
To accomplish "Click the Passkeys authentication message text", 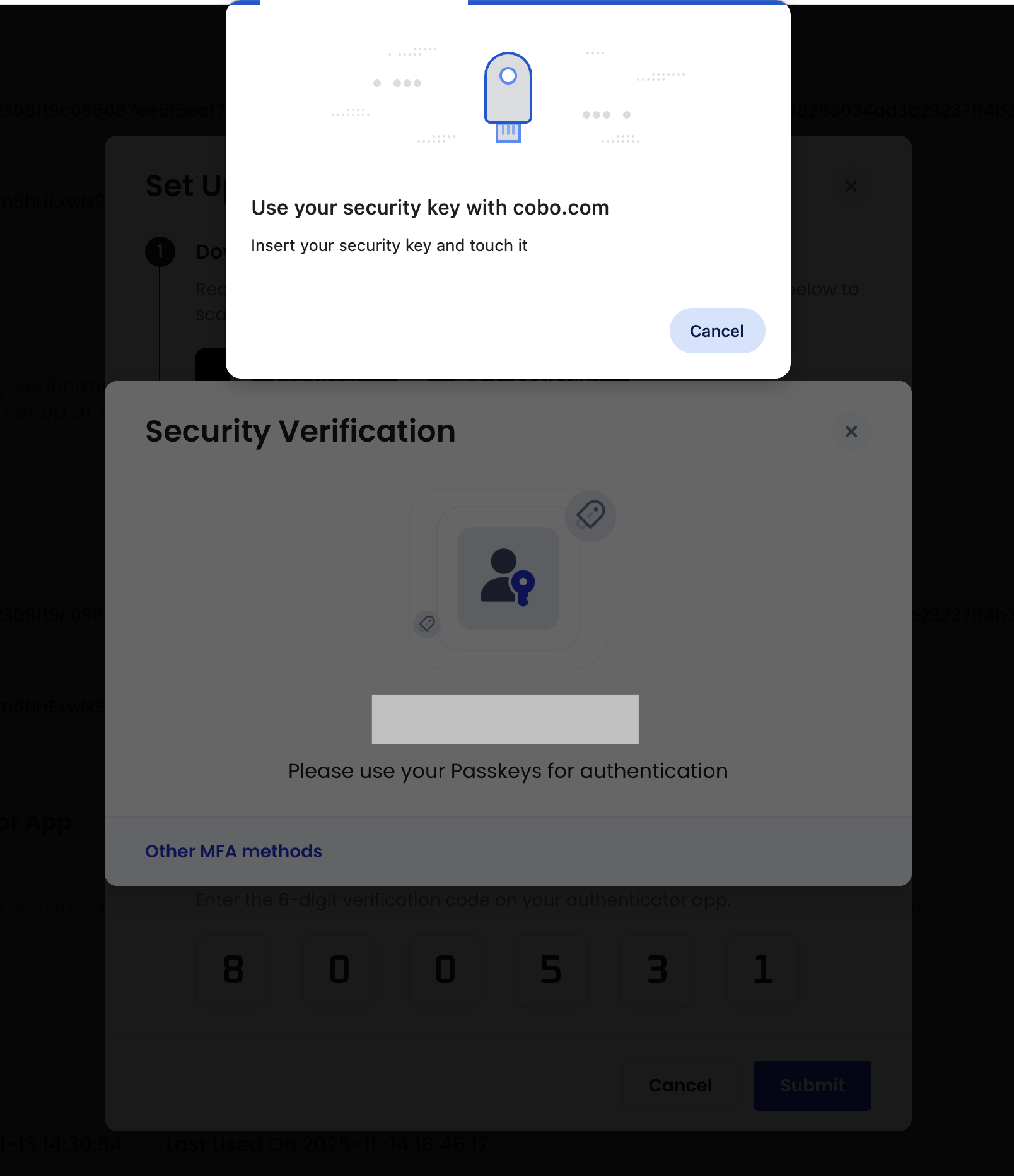I will tap(508, 770).
